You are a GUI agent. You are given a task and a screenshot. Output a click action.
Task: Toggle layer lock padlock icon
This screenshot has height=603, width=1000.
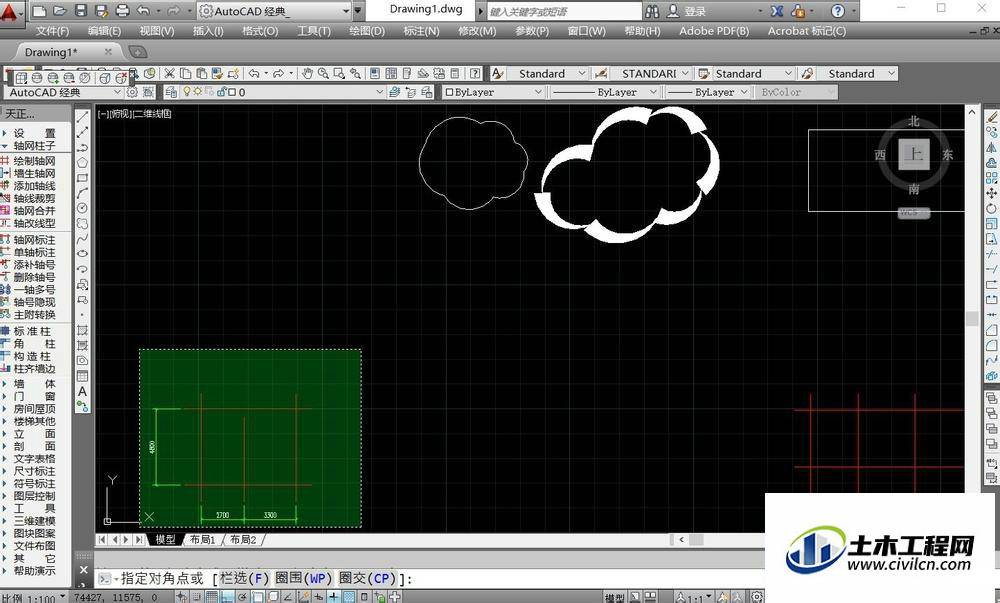(222, 92)
